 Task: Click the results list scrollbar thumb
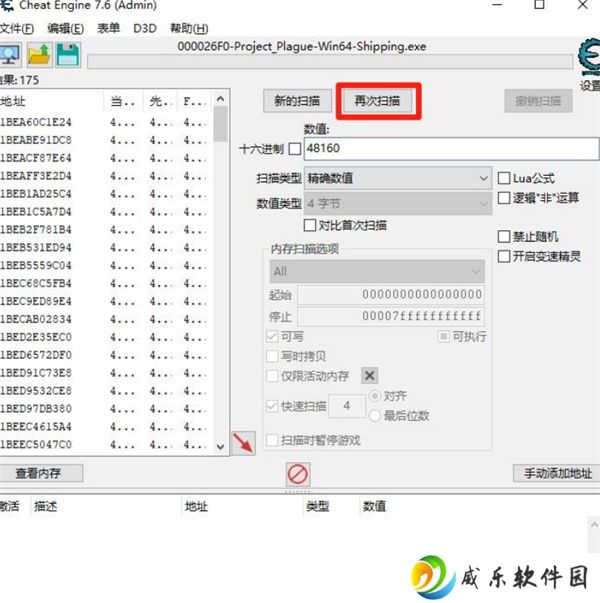(x=220, y=125)
